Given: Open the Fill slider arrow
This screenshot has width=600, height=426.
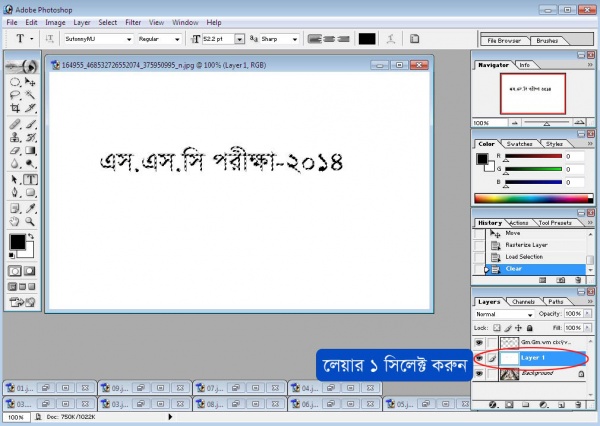Looking at the screenshot, I should [587, 328].
